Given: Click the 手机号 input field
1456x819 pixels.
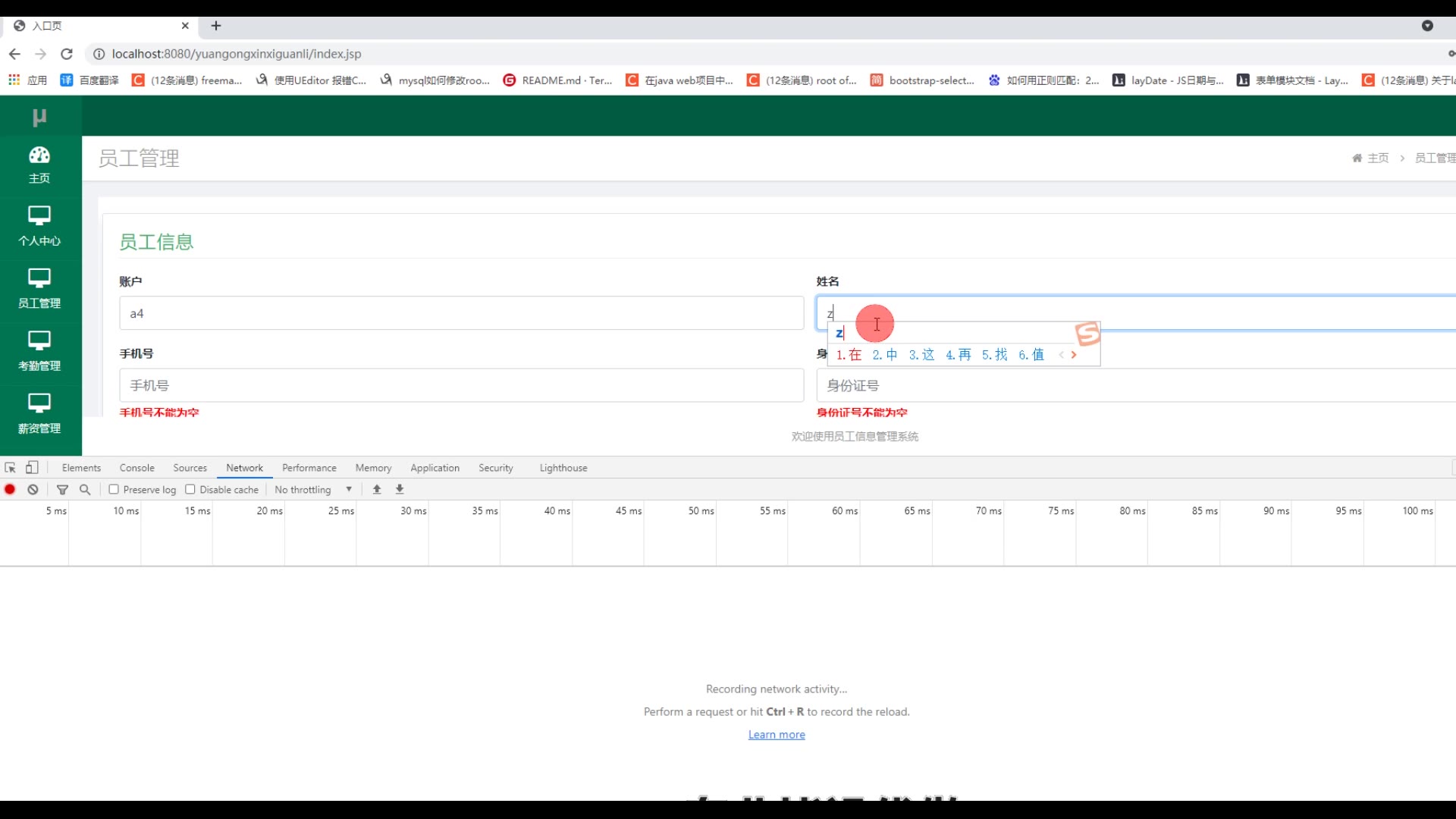Looking at the screenshot, I should [461, 385].
